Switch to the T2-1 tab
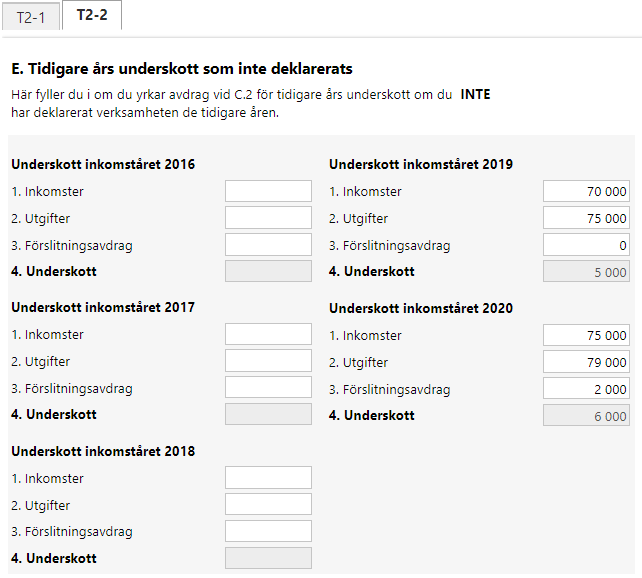The image size is (642, 578). (31, 17)
